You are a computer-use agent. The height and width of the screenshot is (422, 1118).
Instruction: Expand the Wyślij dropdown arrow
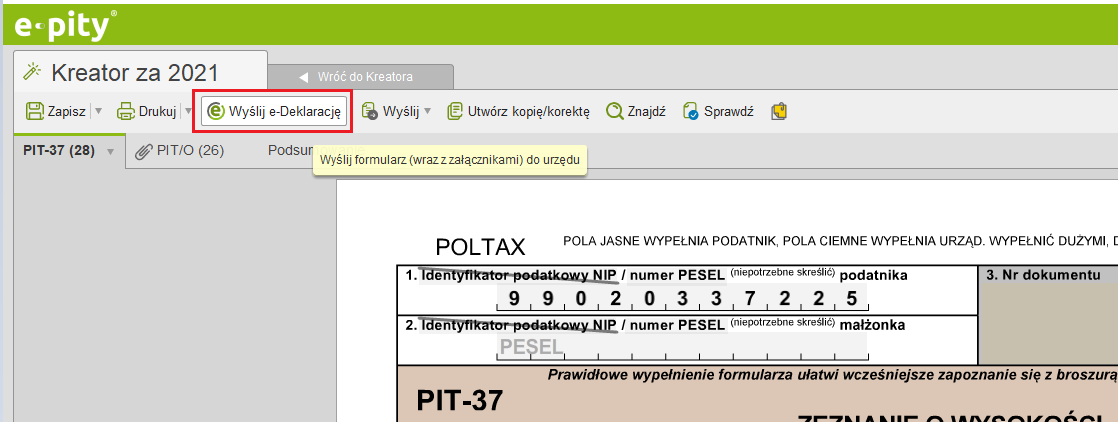click(x=427, y=111)
